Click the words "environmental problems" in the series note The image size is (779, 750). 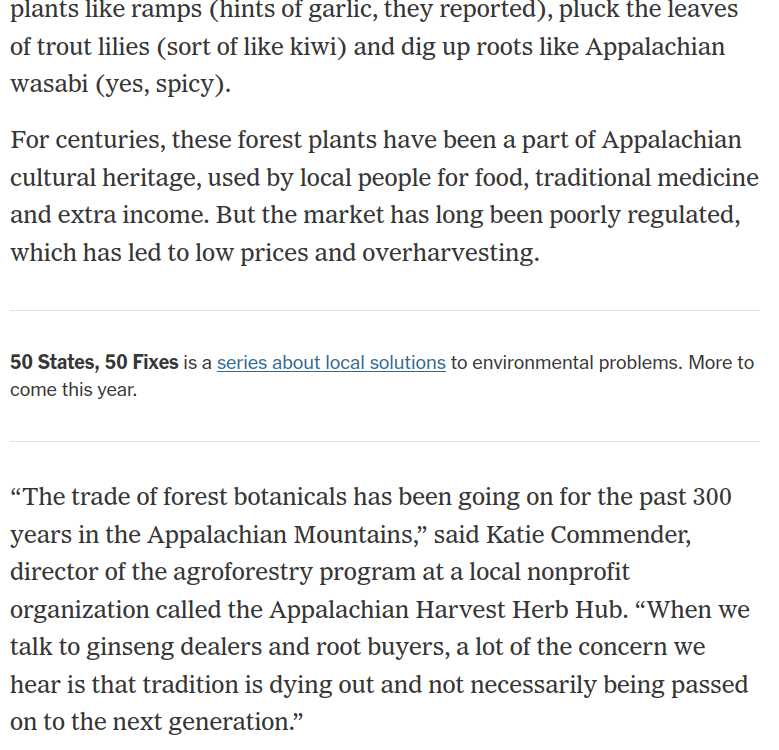coord(576,363)
